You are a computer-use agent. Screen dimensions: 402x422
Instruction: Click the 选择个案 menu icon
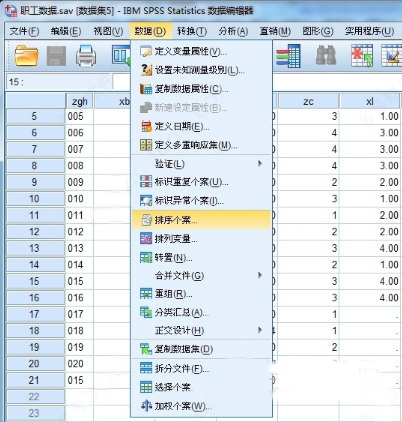[146, 387]
